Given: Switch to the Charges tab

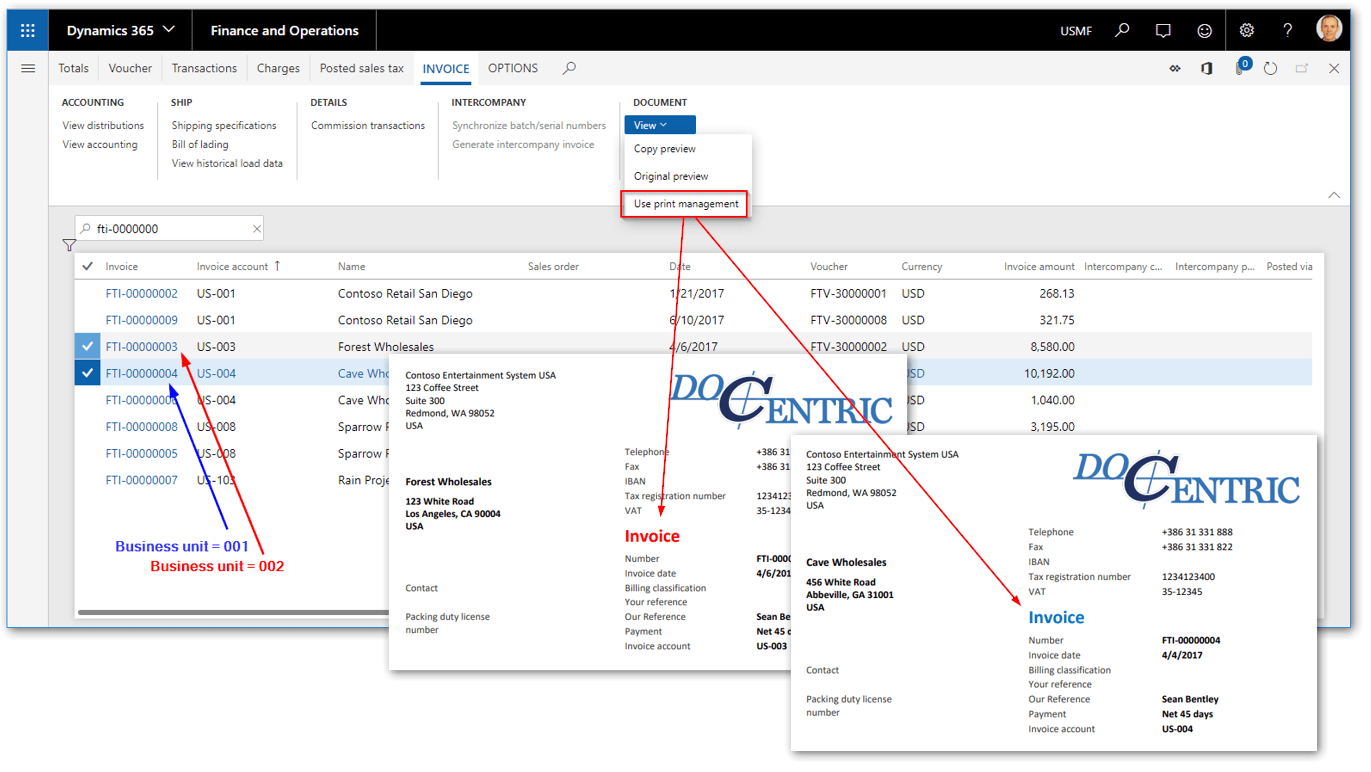Looking at the screenshot, I should tap(278, 68).
